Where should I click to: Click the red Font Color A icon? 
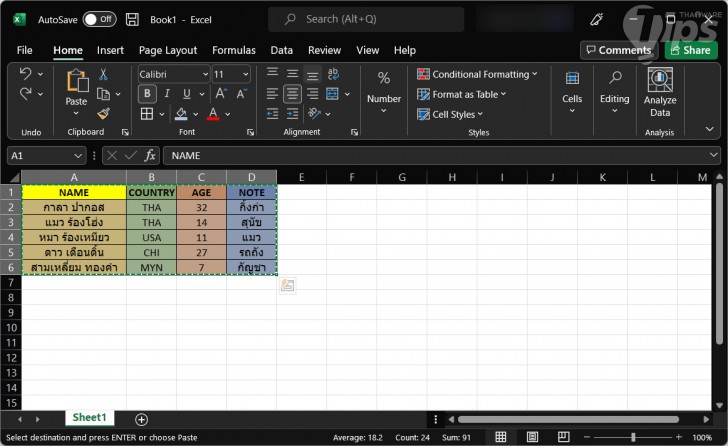[x=213, y=114]
